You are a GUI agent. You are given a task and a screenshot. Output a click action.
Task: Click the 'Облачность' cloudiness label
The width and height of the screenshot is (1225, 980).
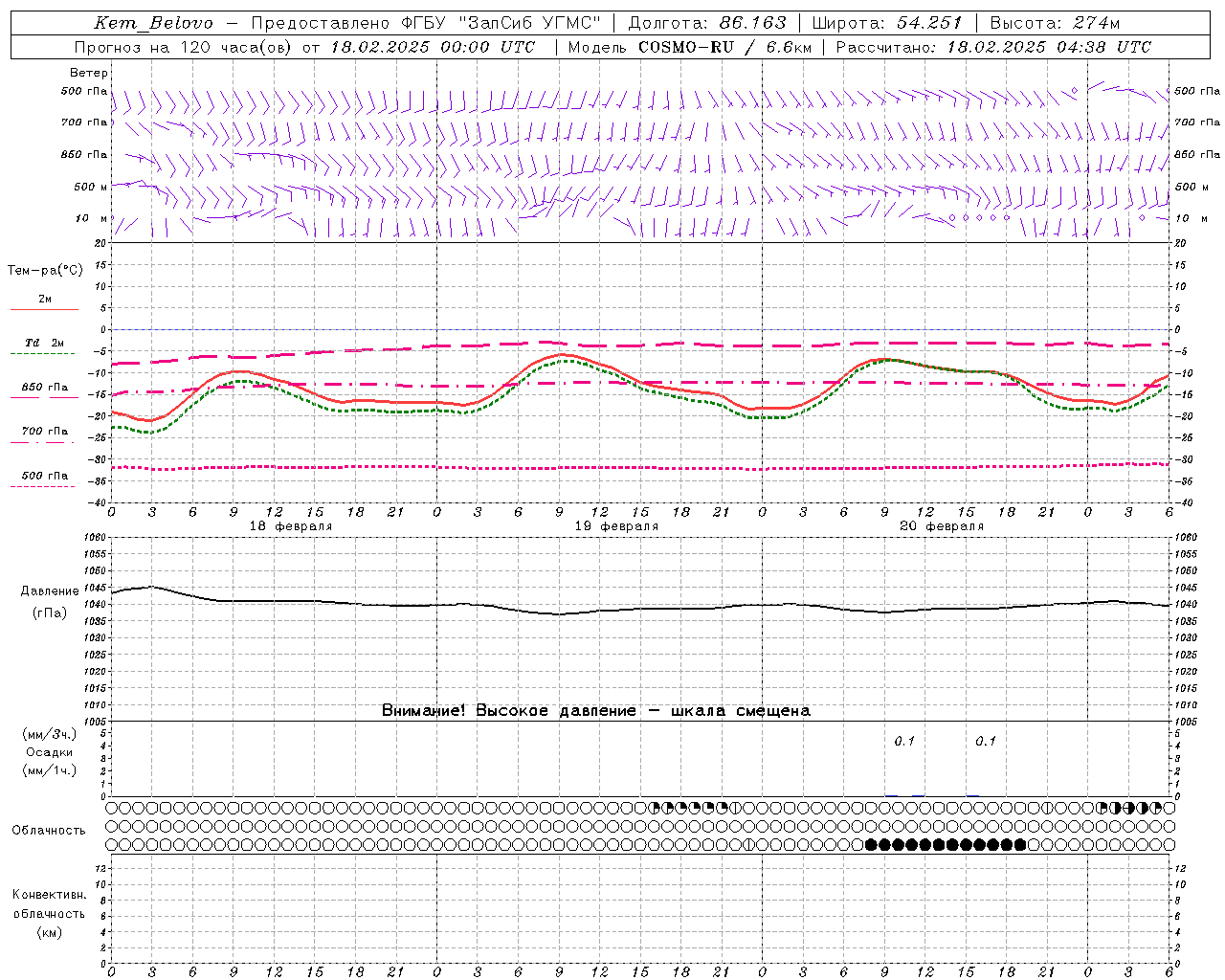(x=49, y=831)
